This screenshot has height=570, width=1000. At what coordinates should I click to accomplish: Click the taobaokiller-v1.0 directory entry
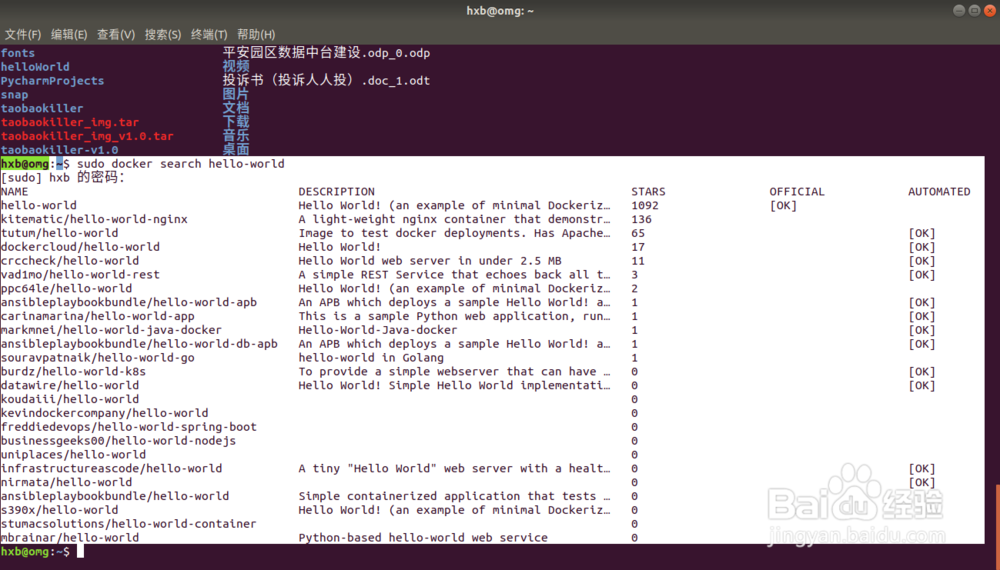[x=59, y=150]
